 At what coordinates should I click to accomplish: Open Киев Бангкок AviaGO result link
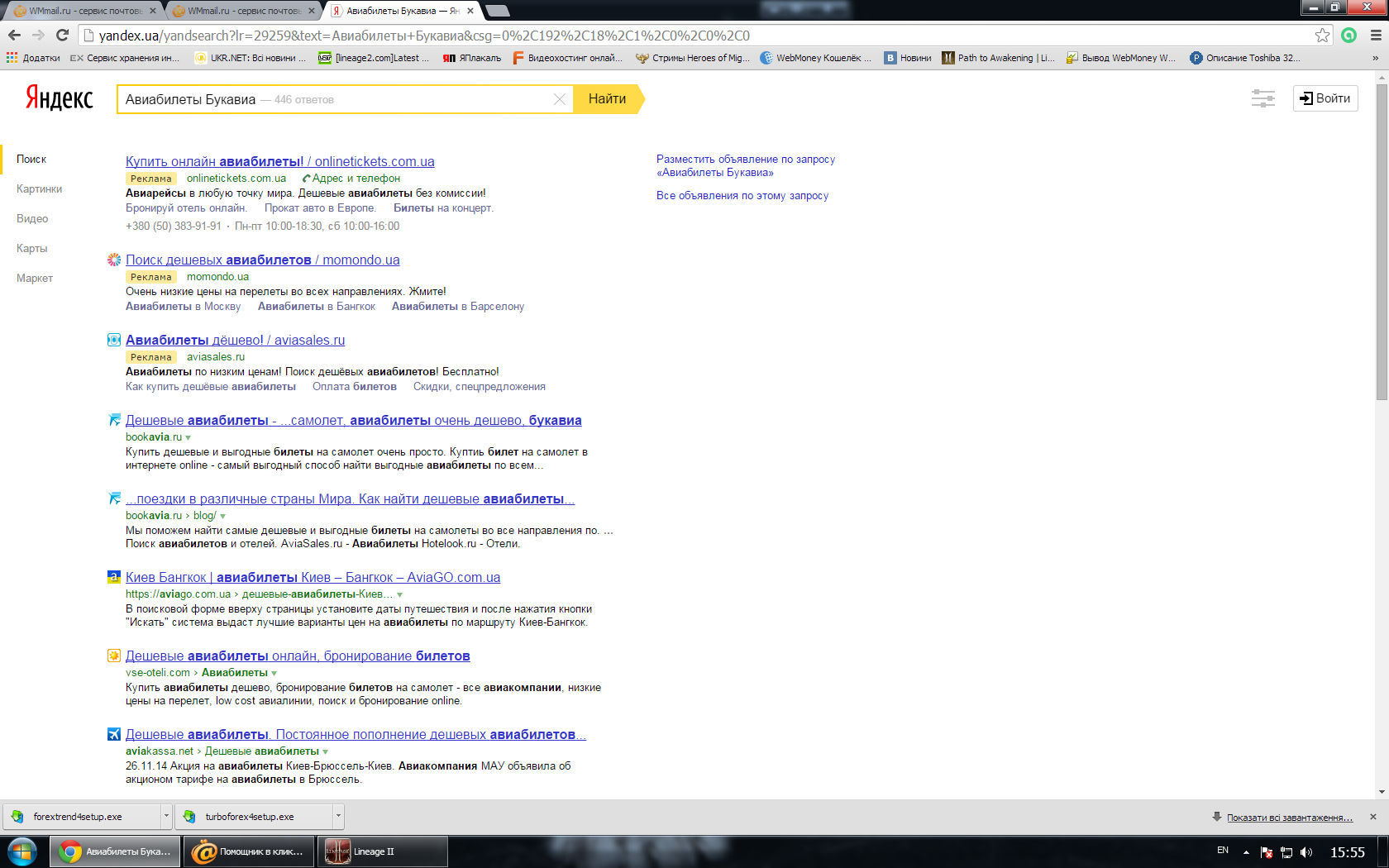[313, 577]
